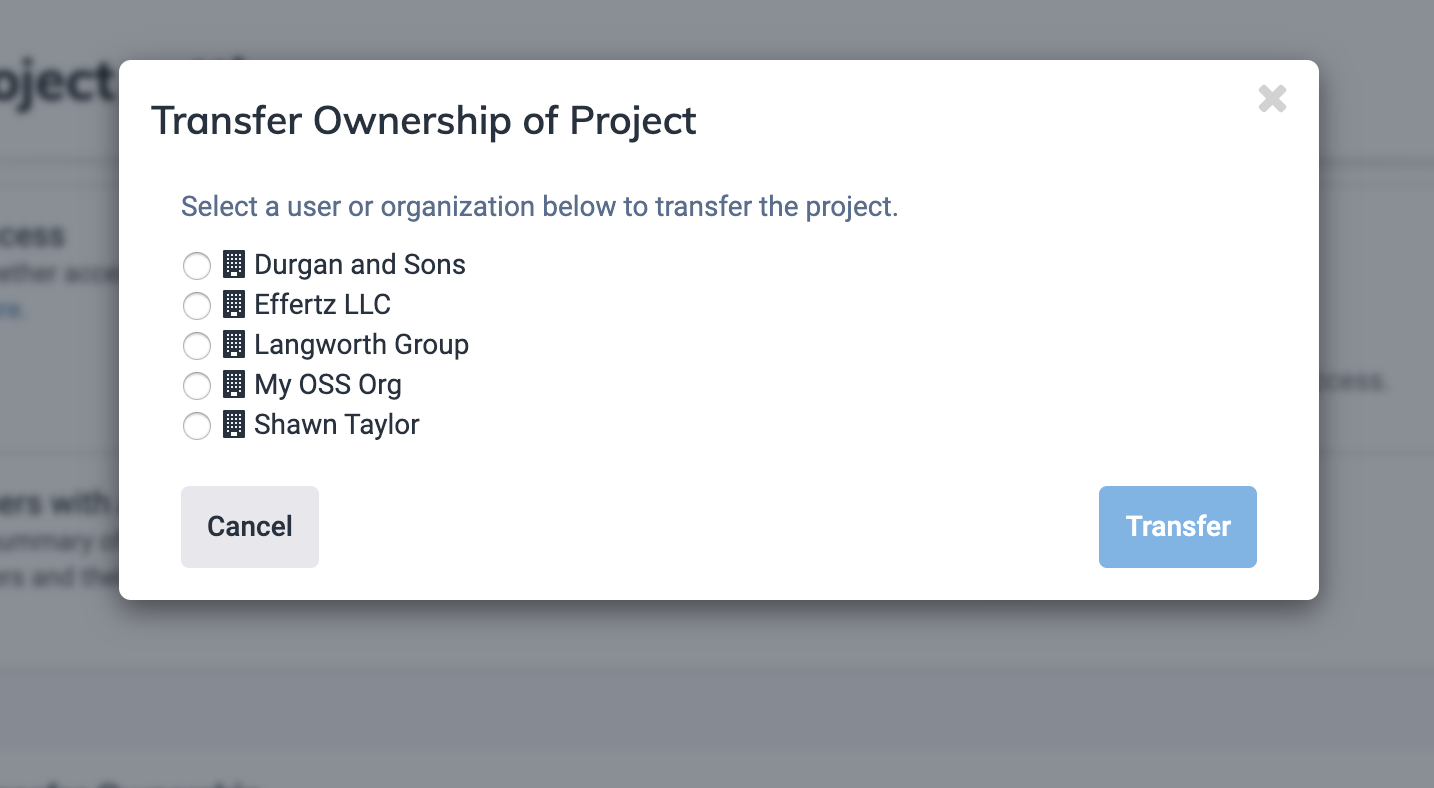
Task: Click the Cancel button
Action: (249, 526)
